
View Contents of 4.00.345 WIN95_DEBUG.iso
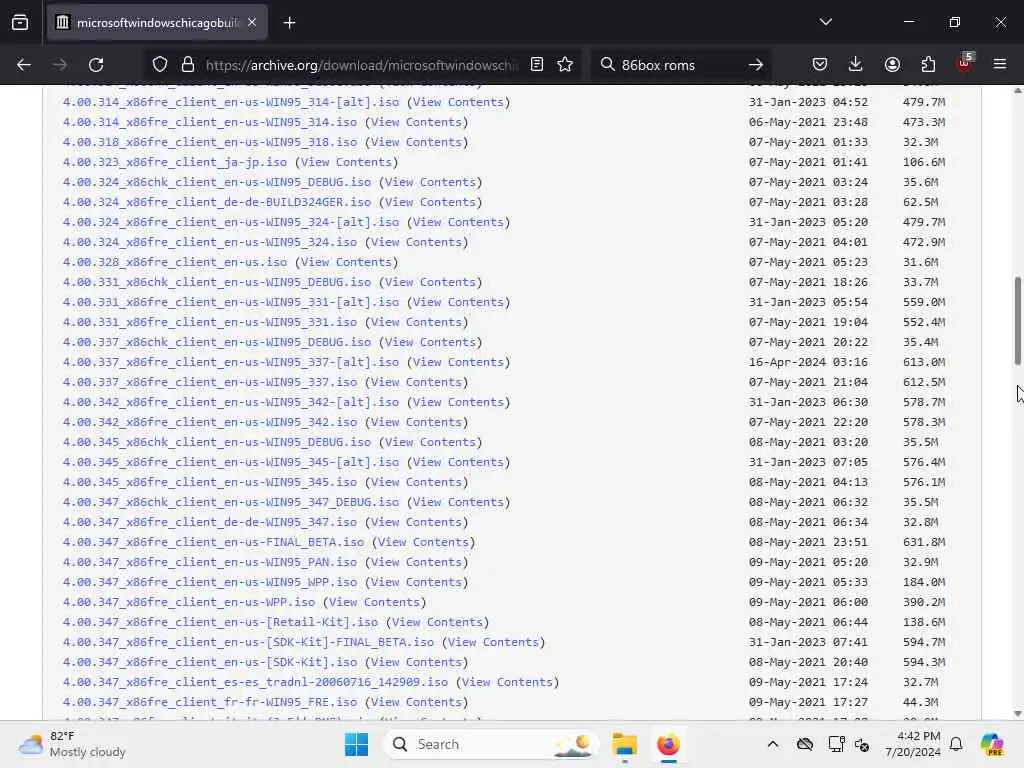pos(430,442)
